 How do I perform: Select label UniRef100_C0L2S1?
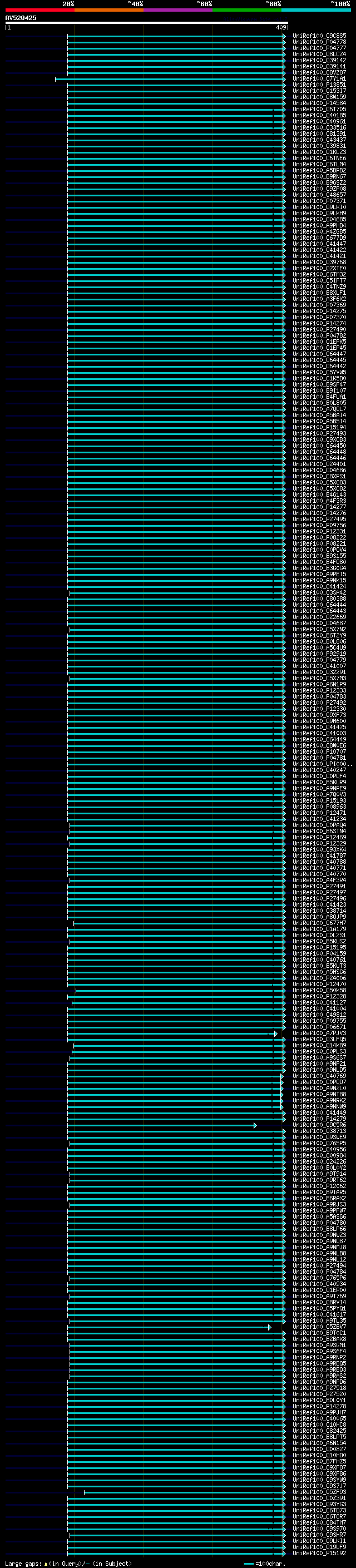click(319, 935)
